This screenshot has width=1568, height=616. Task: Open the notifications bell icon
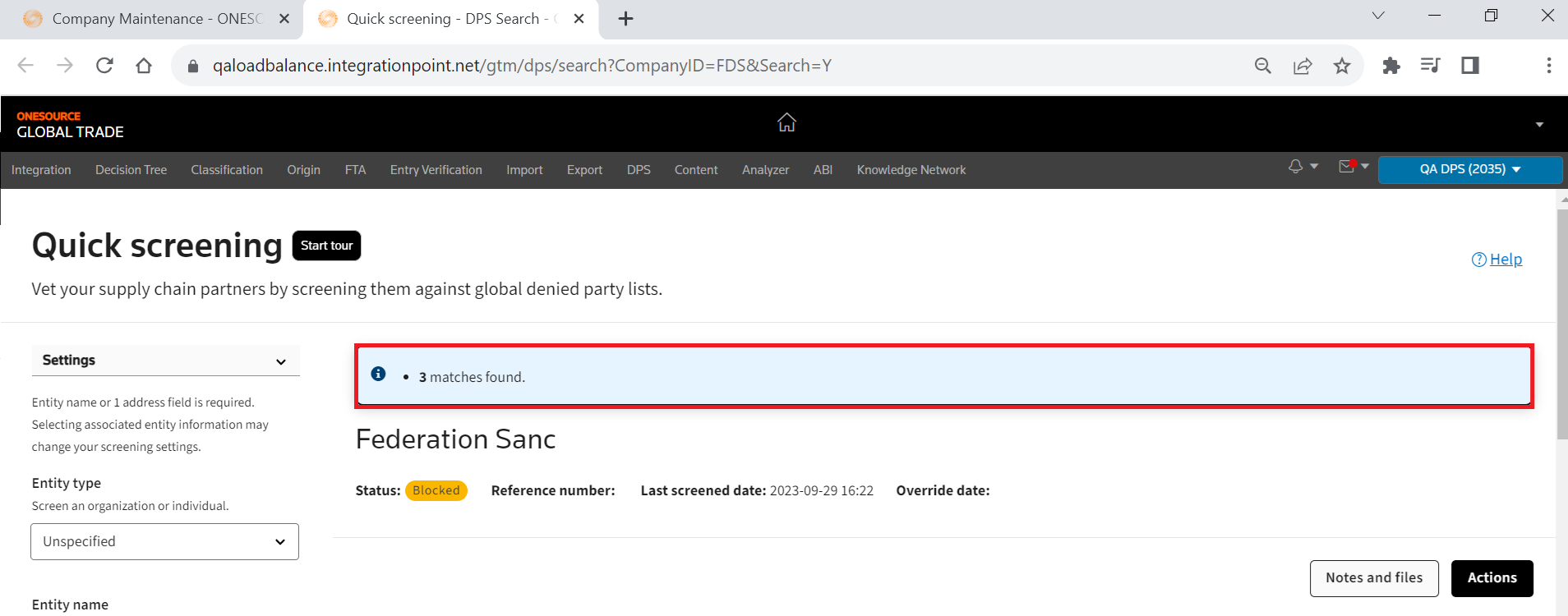pos(1296,167)
